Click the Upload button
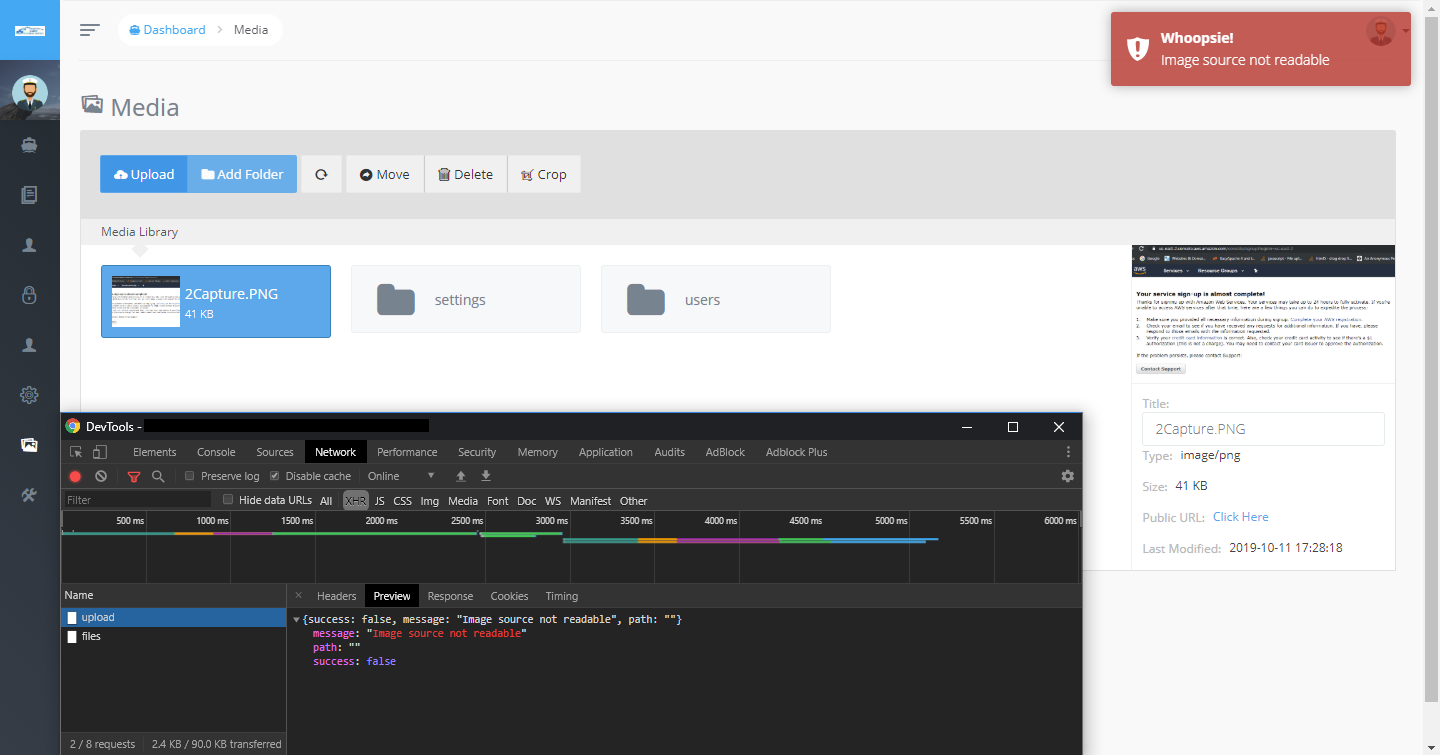The height and width of the screenshot is (755, 1440). click(x=144, y=174)
